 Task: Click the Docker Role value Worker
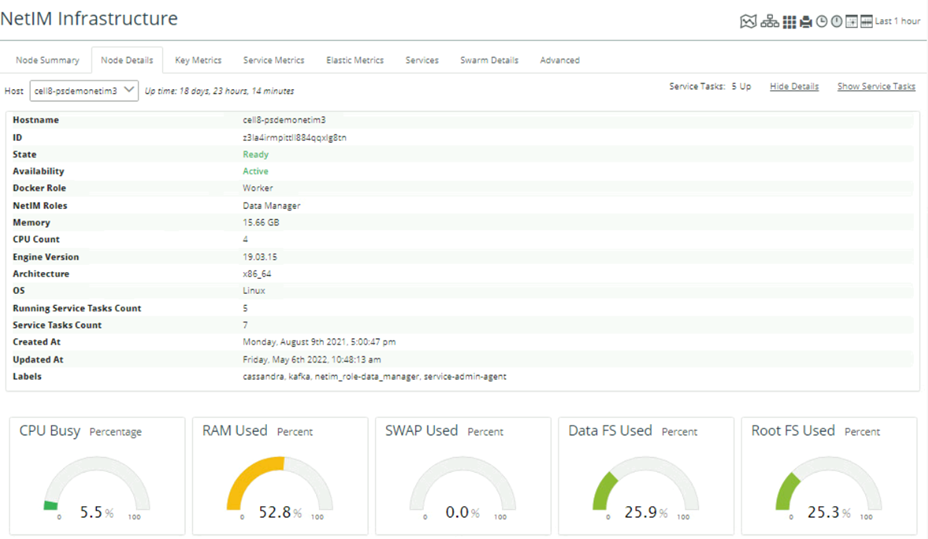[x=257, y=188]
